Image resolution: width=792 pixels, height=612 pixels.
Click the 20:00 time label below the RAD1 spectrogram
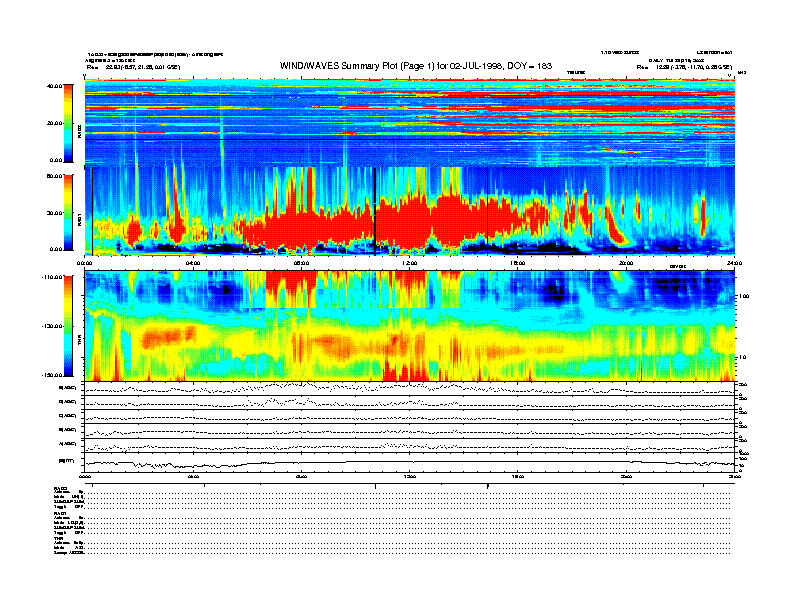click(x=626, y=263)
